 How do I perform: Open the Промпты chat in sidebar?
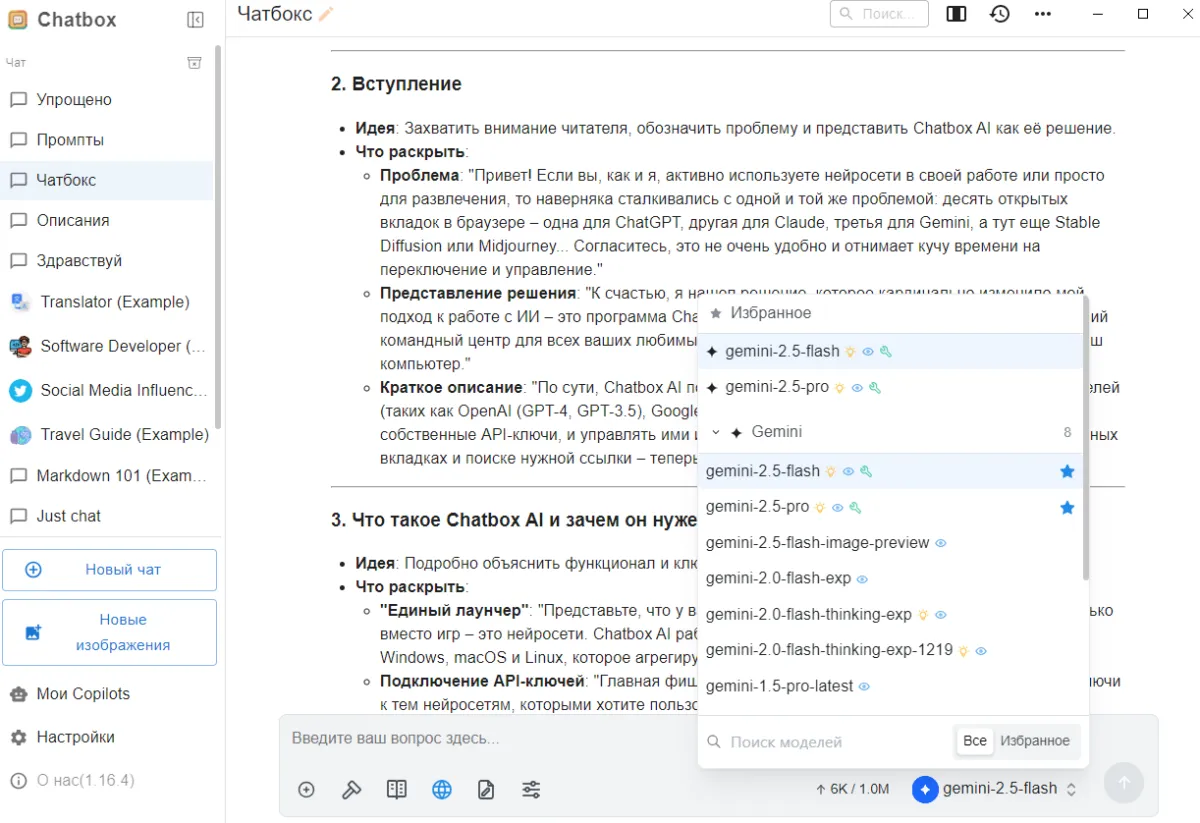(x=70, y=140)
